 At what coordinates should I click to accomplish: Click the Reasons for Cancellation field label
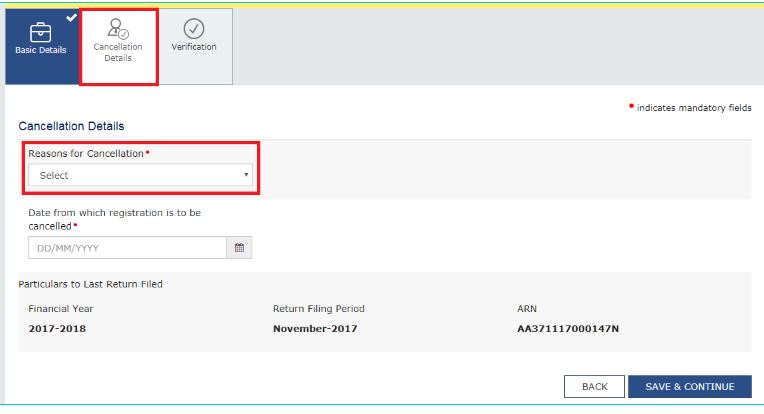coord(86,153)
